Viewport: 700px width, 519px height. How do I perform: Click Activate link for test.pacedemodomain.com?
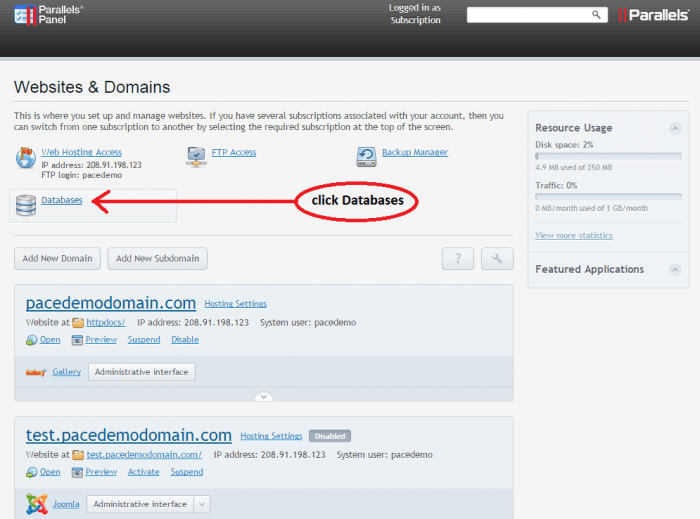pos(143,472)
